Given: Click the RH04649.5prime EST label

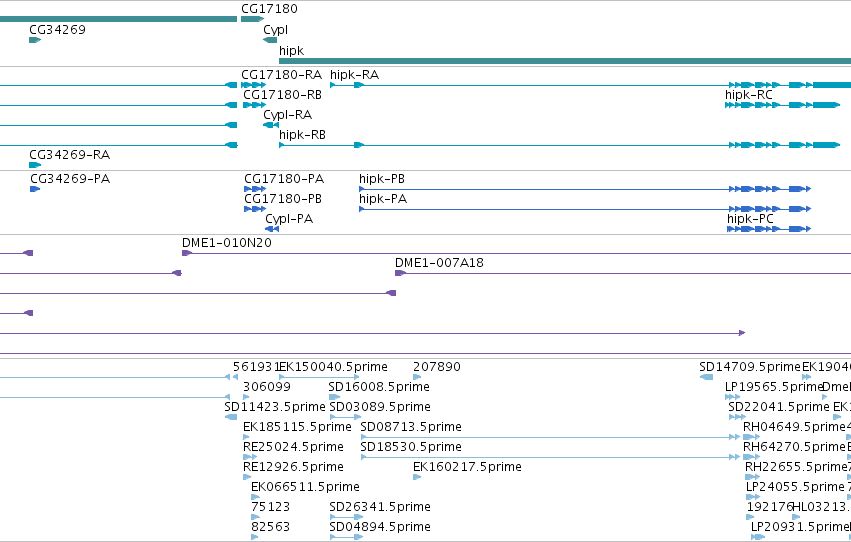Looking at the screenshot, I should (x=794, y=428).
